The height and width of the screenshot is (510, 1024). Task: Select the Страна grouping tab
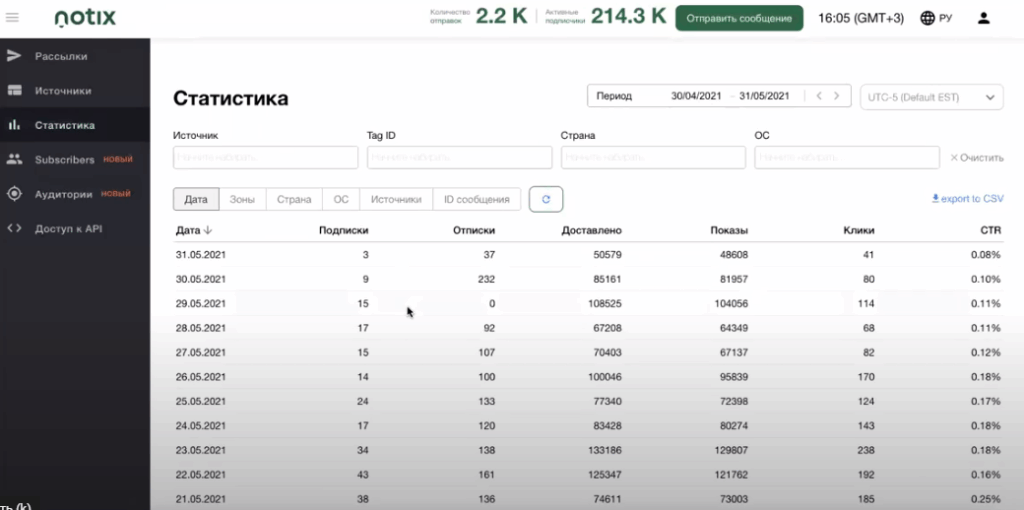coord(294,199)
